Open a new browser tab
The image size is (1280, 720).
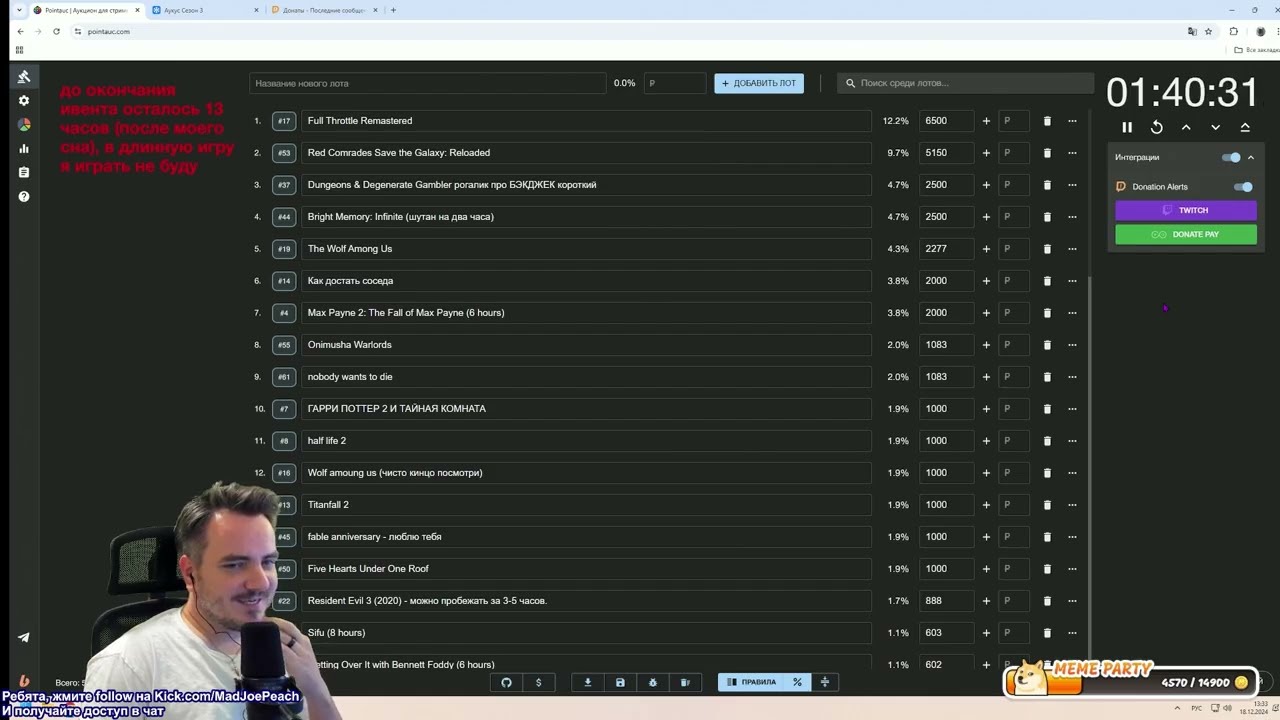pos(393,10)
